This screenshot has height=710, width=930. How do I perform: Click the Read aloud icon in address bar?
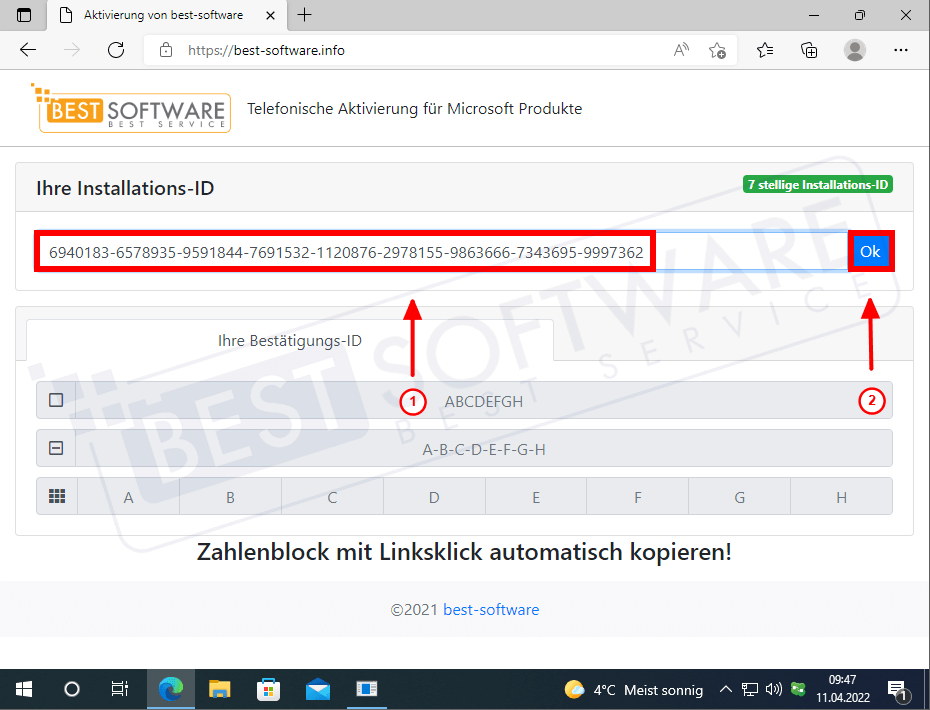[682, 50]
